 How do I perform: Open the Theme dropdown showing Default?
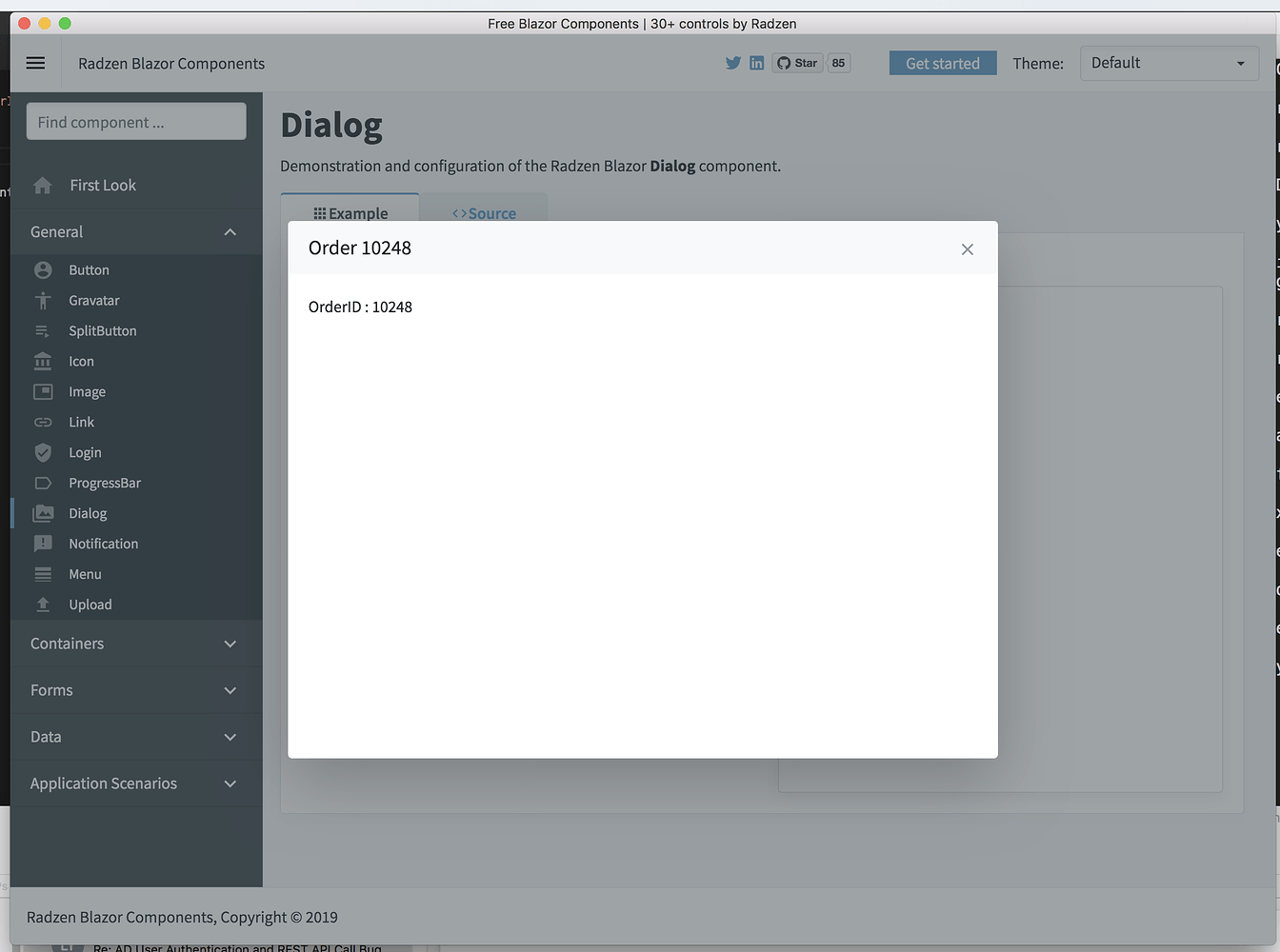1169,64
